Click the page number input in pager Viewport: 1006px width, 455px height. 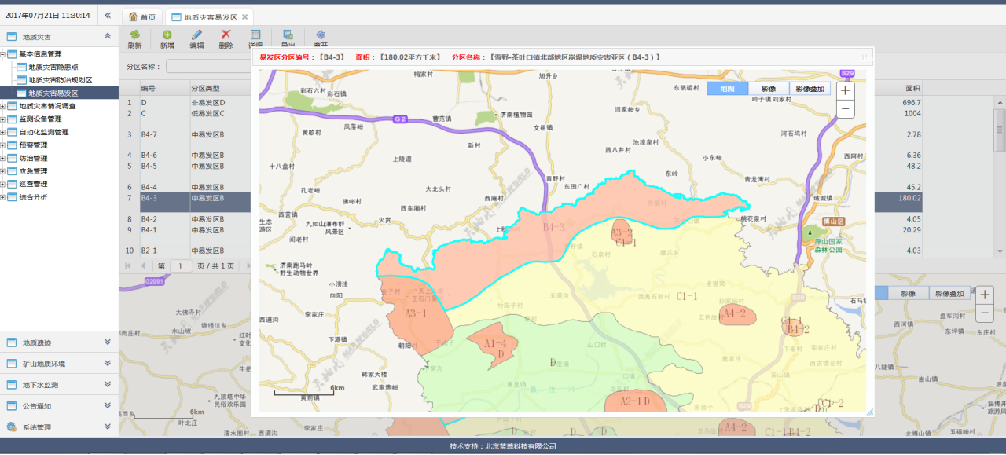[x=181, y=265]
